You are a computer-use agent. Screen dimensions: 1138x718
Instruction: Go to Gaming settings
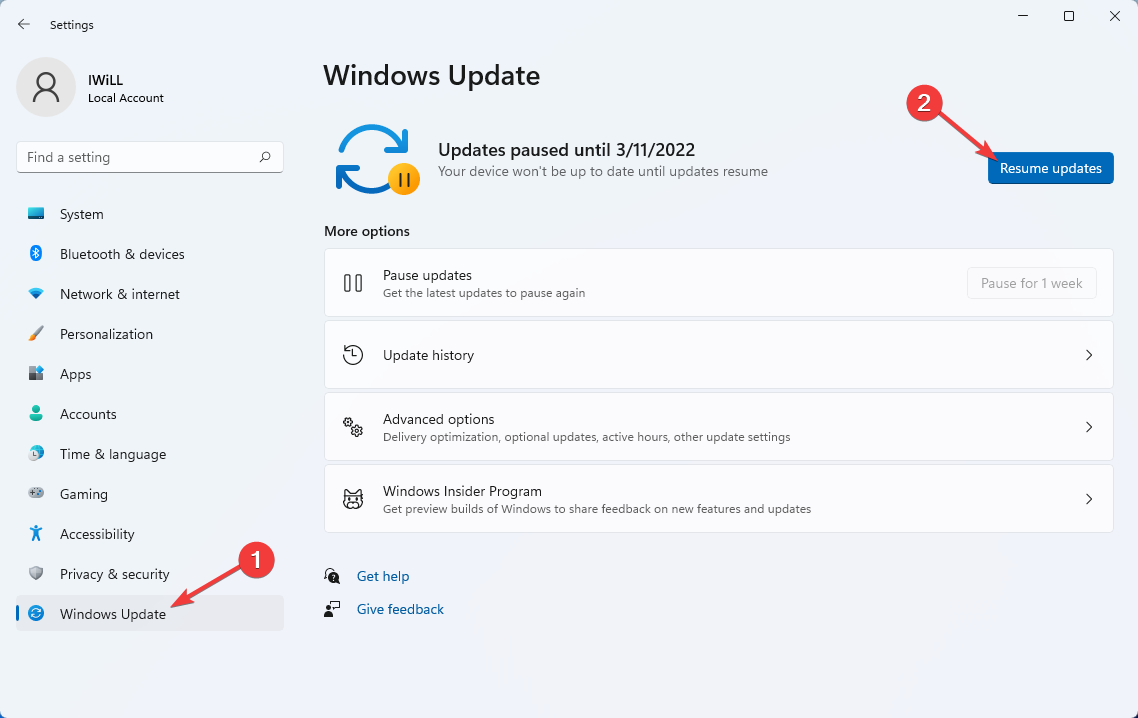click(150, 493)
